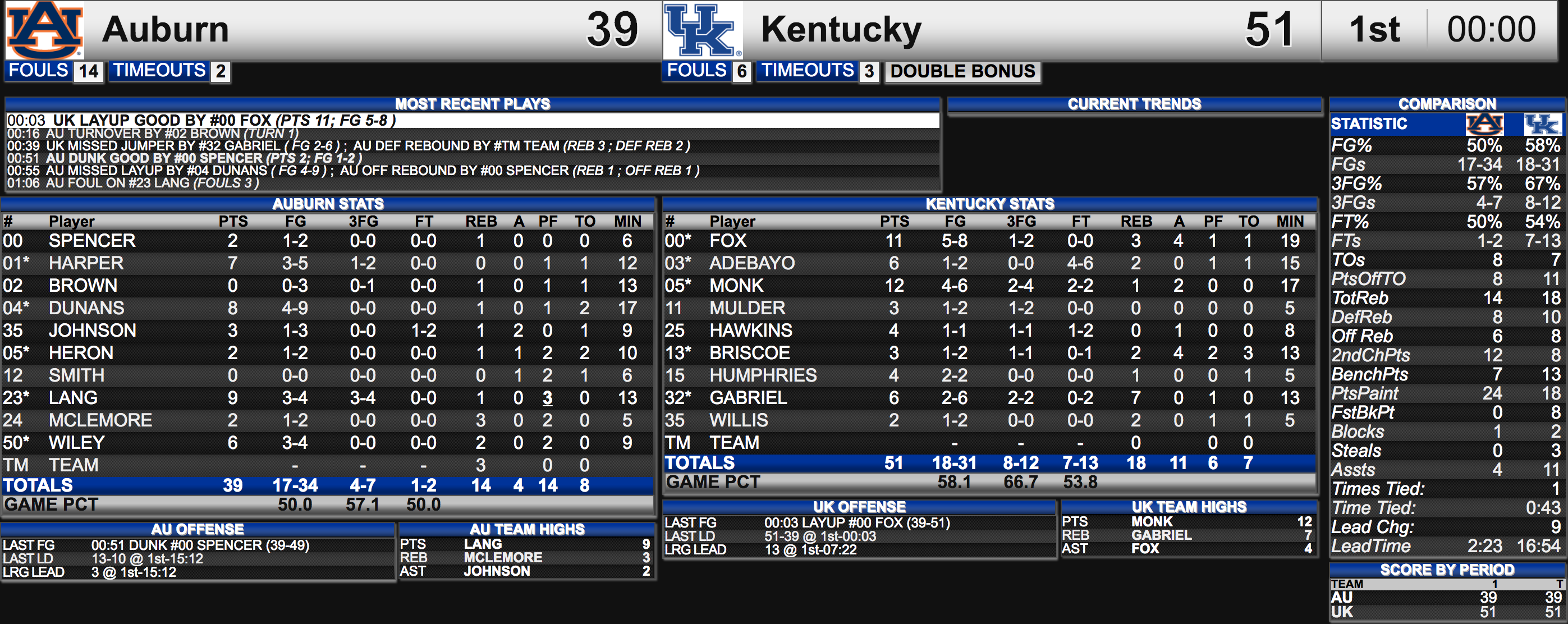
Task: Select the Most Recent Plays header
Action: coord(473,104)
